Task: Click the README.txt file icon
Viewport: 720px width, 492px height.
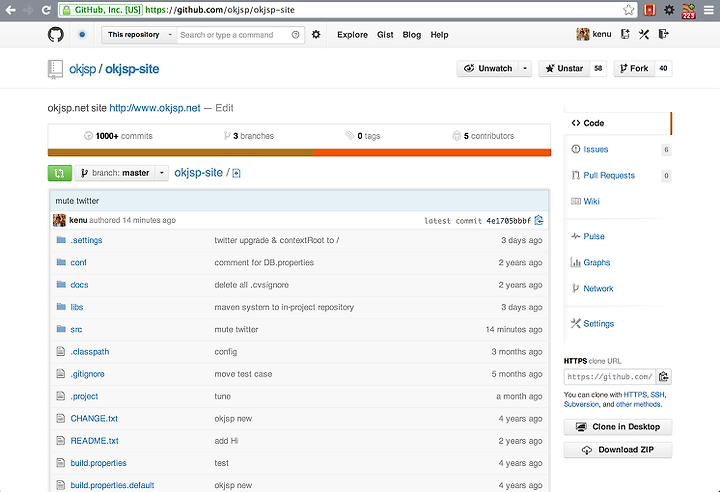Action: pyautogui.click(x=61, y=441)
